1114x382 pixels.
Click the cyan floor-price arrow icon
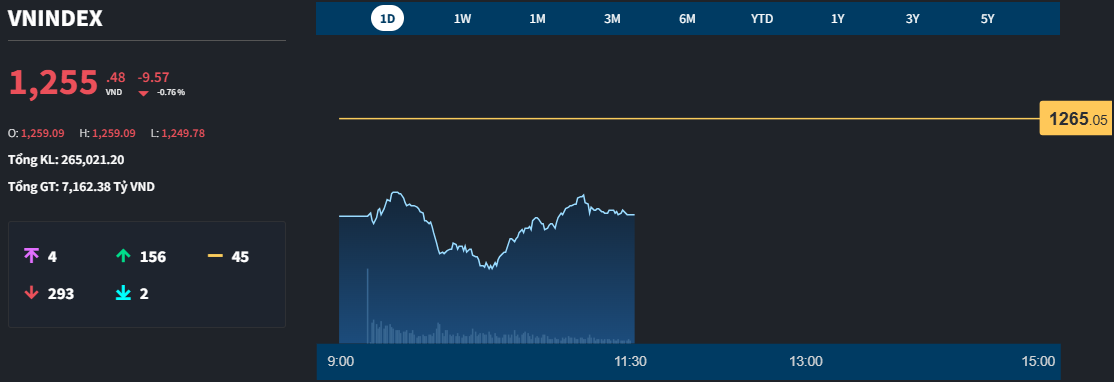coord(123,293)
